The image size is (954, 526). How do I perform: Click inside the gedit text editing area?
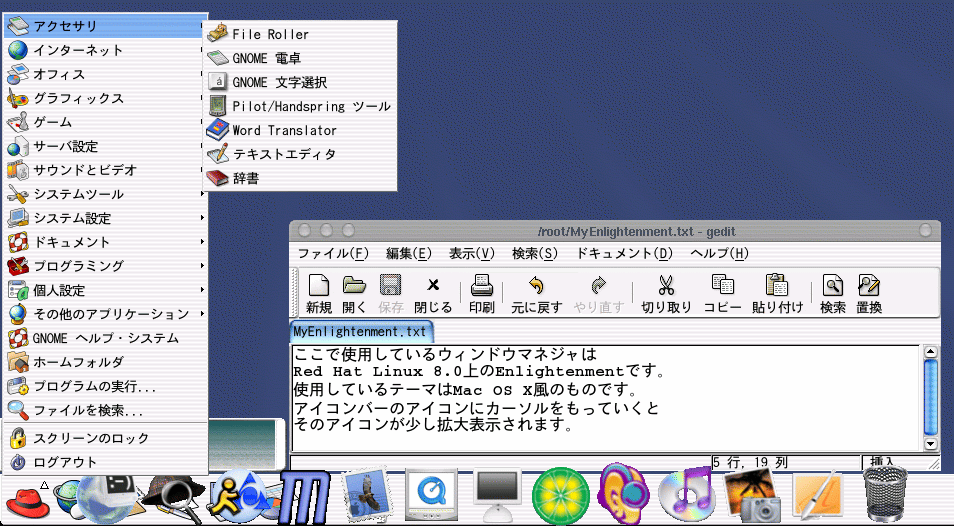[x=606, y=398]
